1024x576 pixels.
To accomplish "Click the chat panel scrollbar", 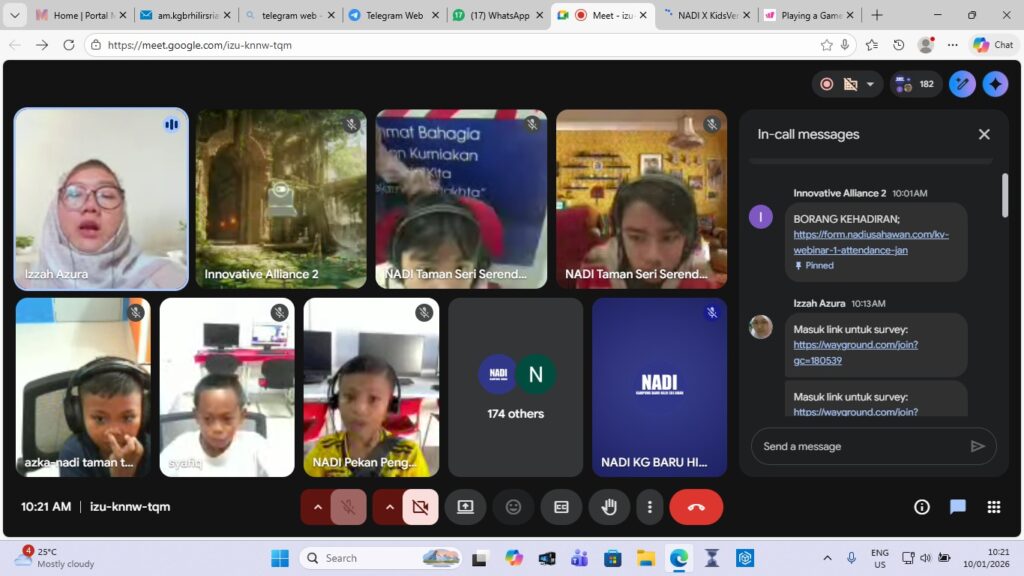I will click(x=1005, y=195).
